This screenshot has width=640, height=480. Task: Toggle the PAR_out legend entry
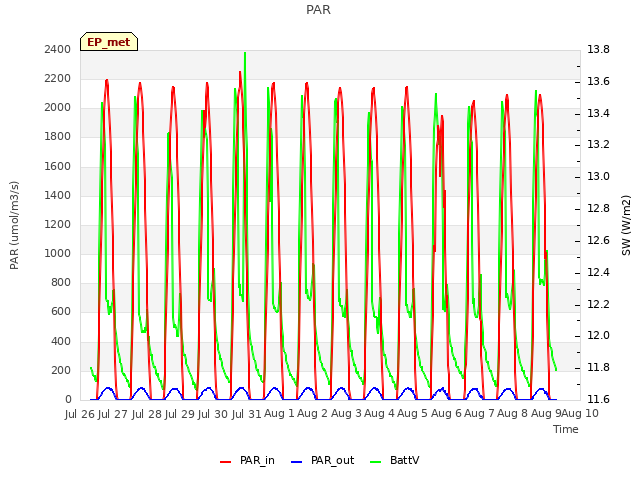point(322,460)
